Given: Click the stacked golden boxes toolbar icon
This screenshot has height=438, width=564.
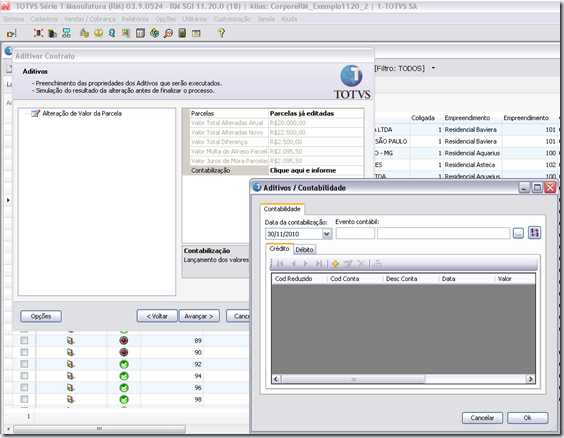Looking at the screenshot, I should click(84, 33).
